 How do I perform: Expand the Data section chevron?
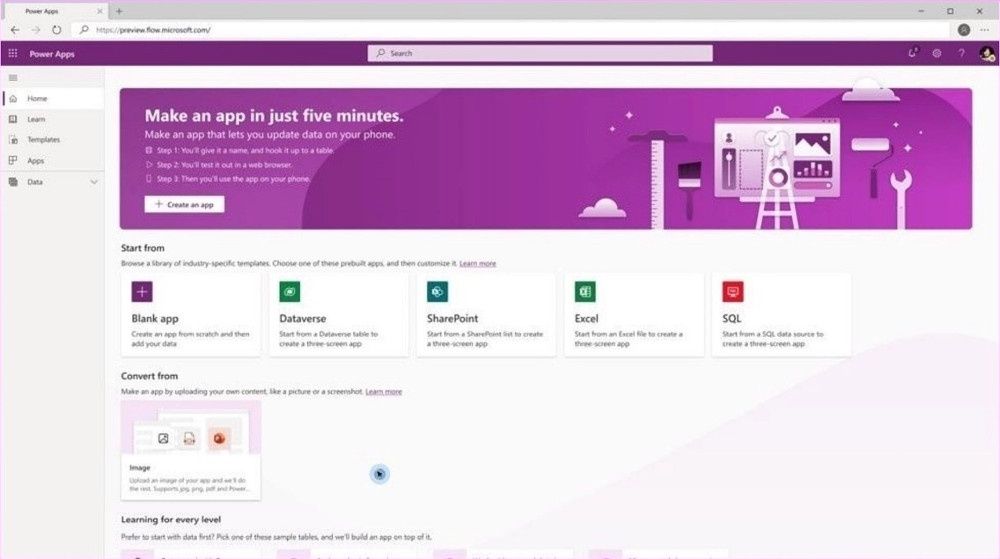[x=94, y=182]
